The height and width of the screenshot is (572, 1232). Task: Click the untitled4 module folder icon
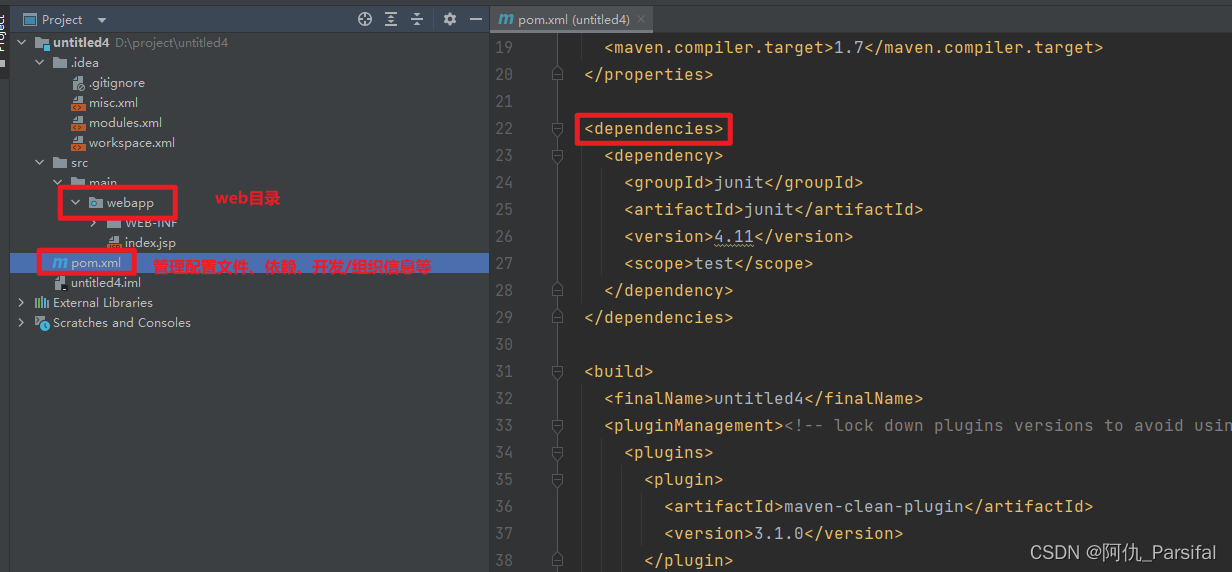pos(42,43)
